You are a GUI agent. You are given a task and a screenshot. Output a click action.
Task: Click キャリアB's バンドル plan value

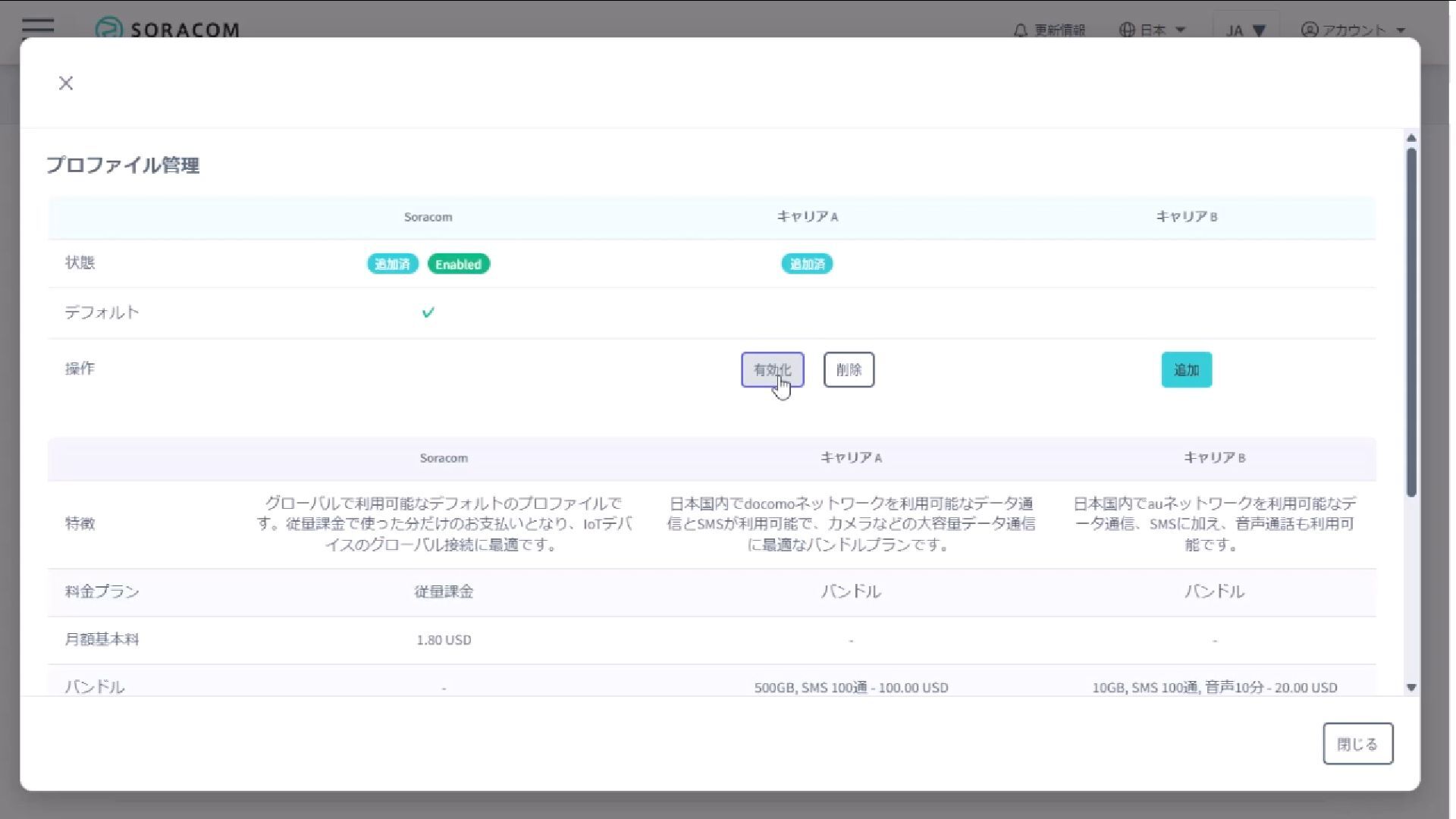pos(1214,591)
